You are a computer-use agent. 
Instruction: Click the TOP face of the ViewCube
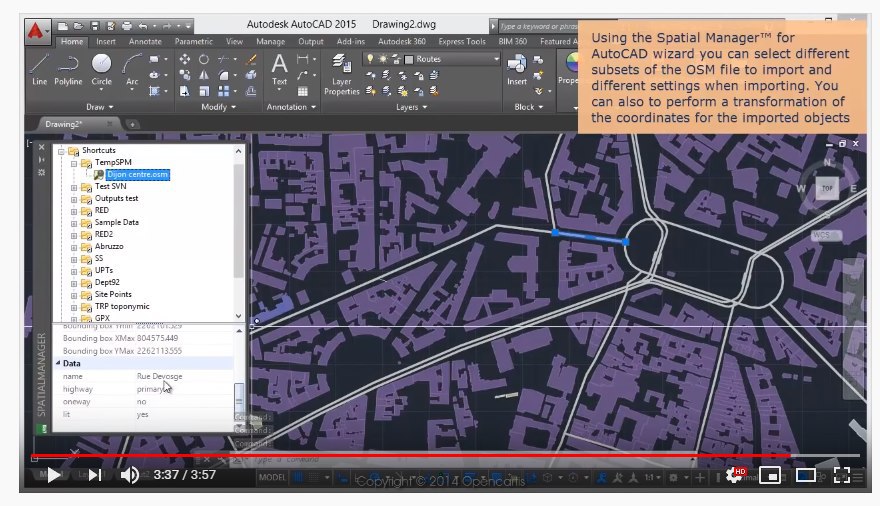[827, 188]
